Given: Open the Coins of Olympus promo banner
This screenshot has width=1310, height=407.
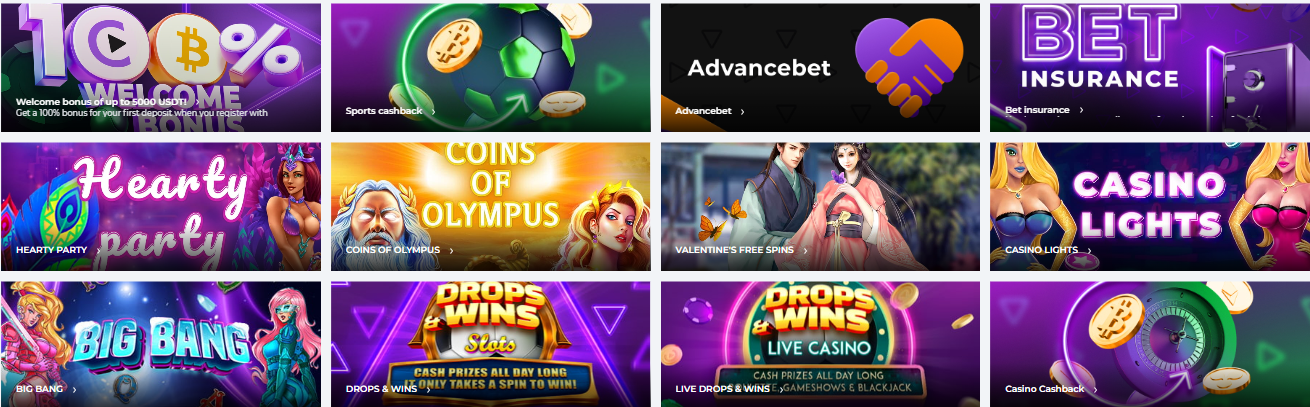Looking at the screenshot, I should pos(490,207).
